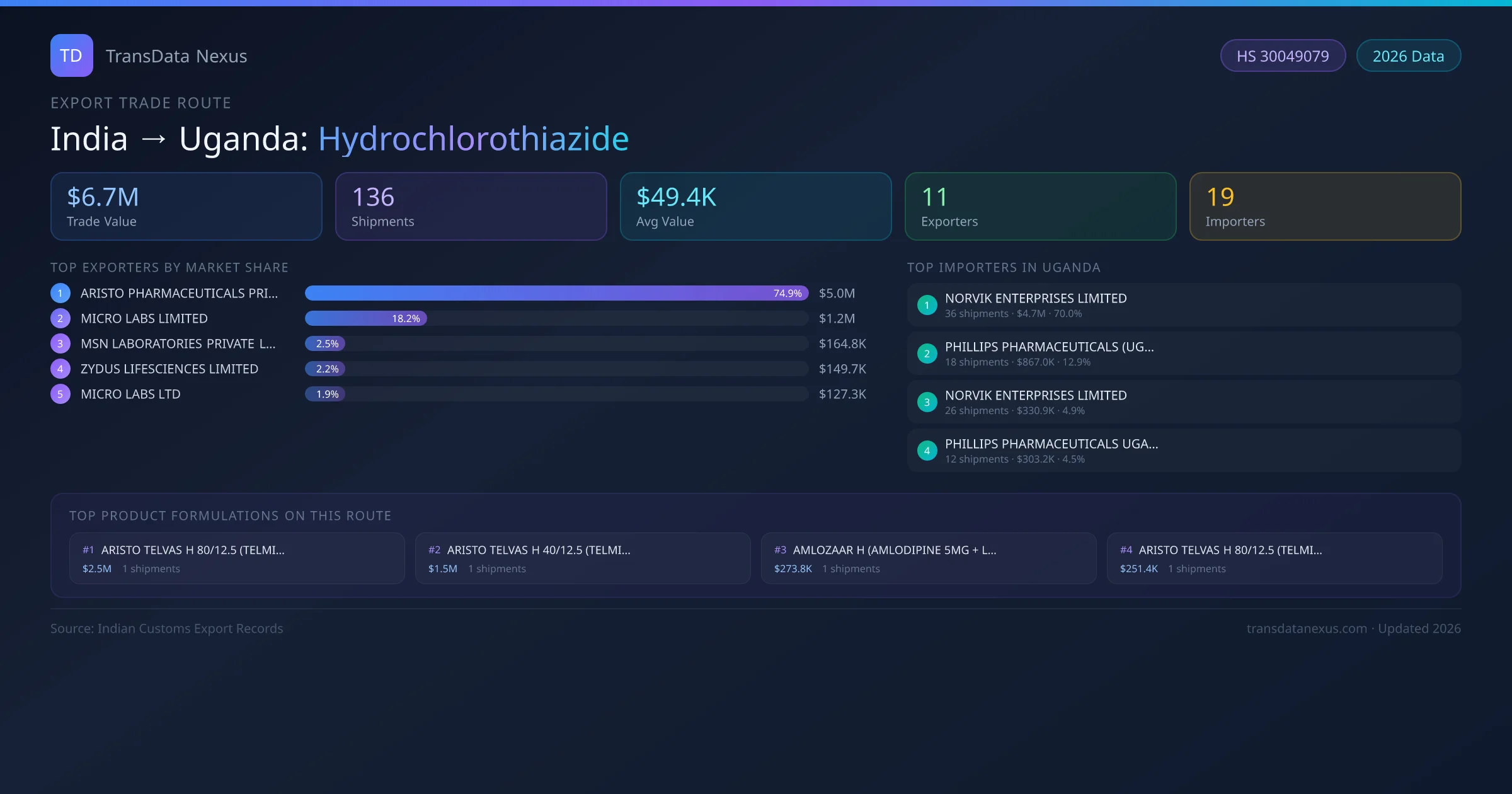Click rank 2 badge beside Micro Labs Limited
The width and height of the screenshot is (1512, 794).
click(60, 318)
